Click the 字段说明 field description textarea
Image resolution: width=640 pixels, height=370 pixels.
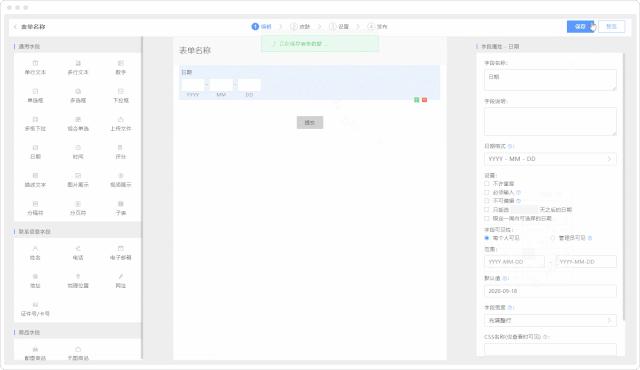[x=550, y=121]
